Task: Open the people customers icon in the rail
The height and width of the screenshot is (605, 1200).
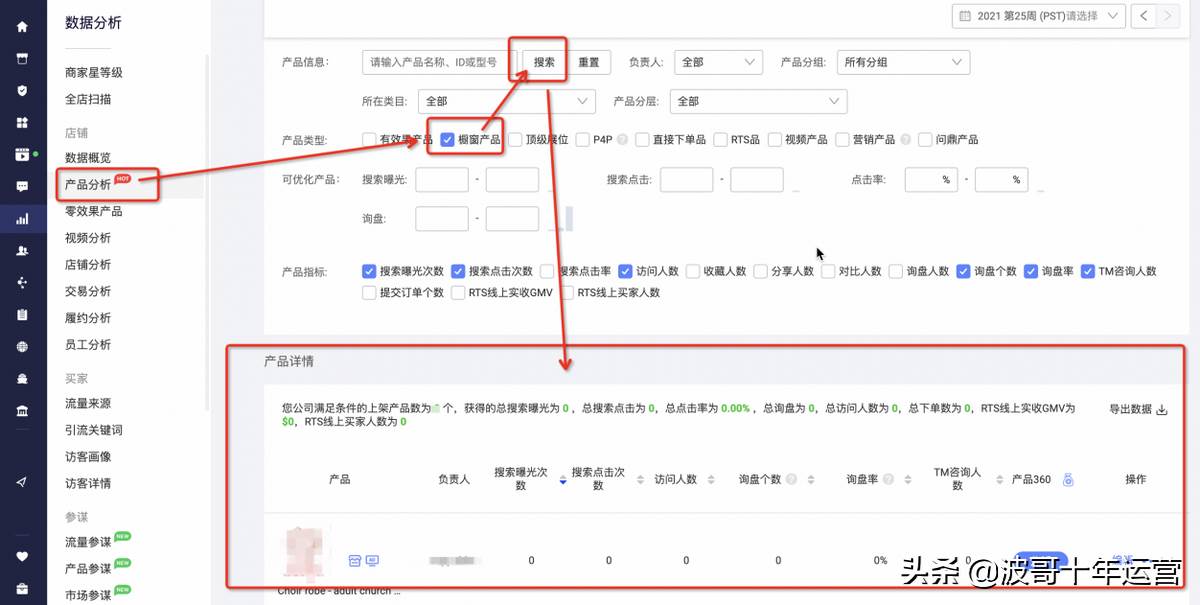Action: [x=22, y=251]
